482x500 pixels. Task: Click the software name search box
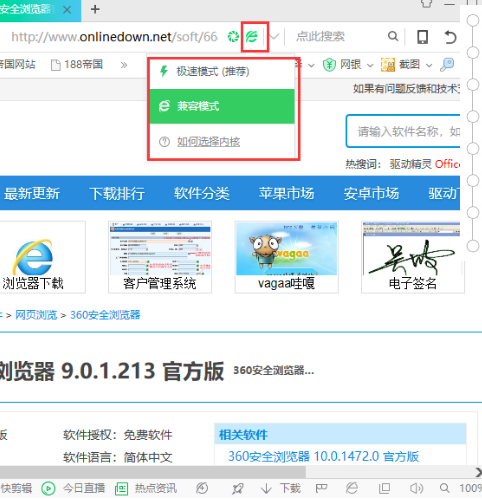pos(403,131)
